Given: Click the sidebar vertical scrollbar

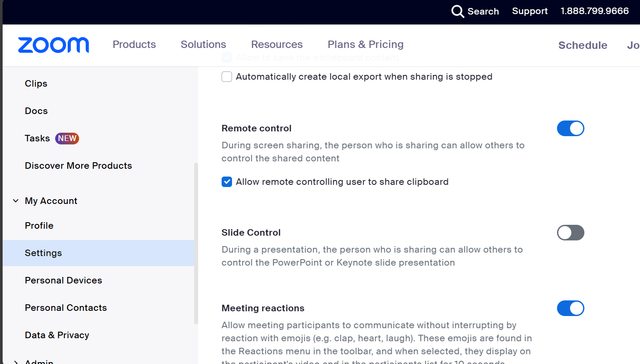Looking at the screenshot, I should pos(196,243).
